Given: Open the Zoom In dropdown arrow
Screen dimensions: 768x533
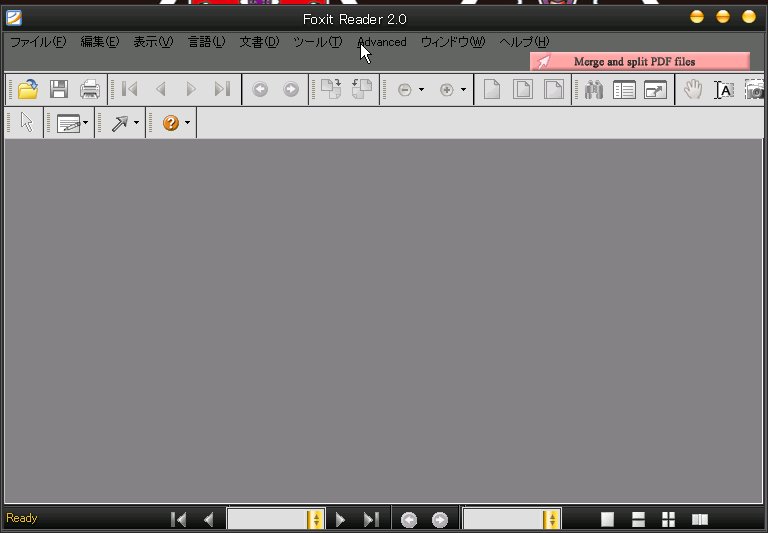Looking at the screenshot, I should click(463, 90).
